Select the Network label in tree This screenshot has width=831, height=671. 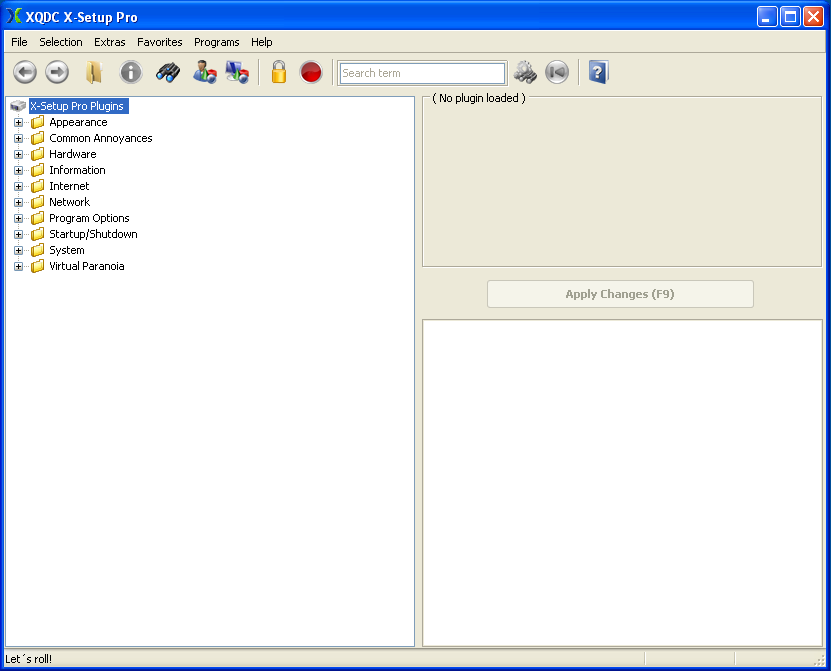point(70,202)
